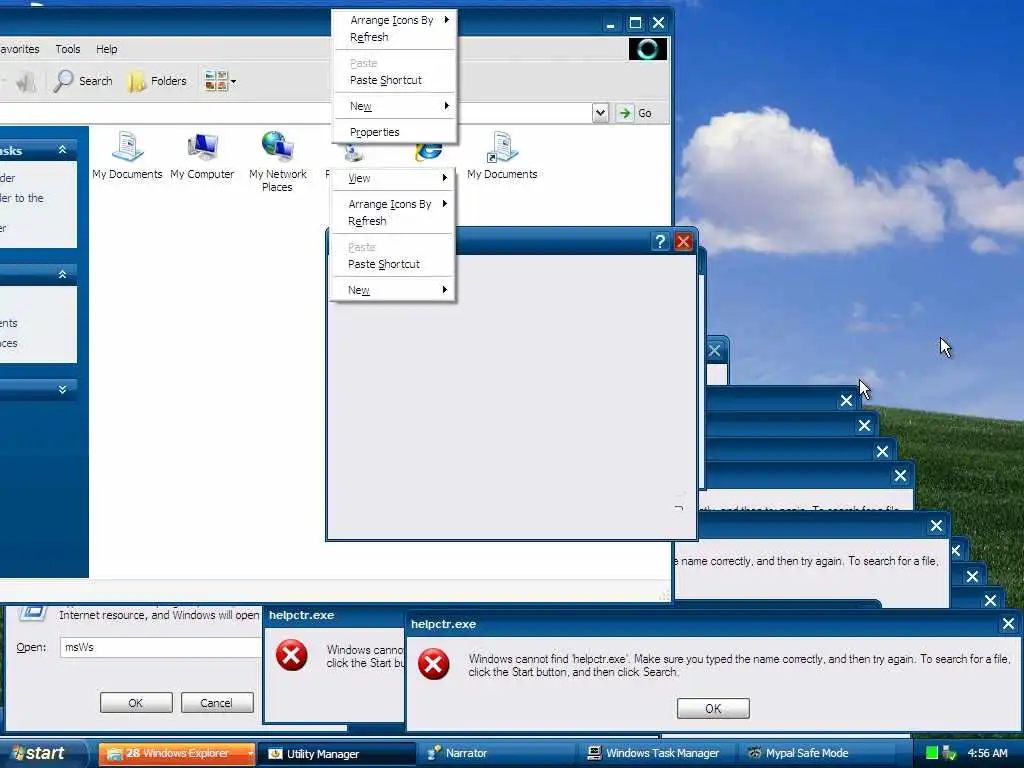Expand the address bar dropdown arrow
This screenshot has width=1024, height=768.
tap(600, 113)
